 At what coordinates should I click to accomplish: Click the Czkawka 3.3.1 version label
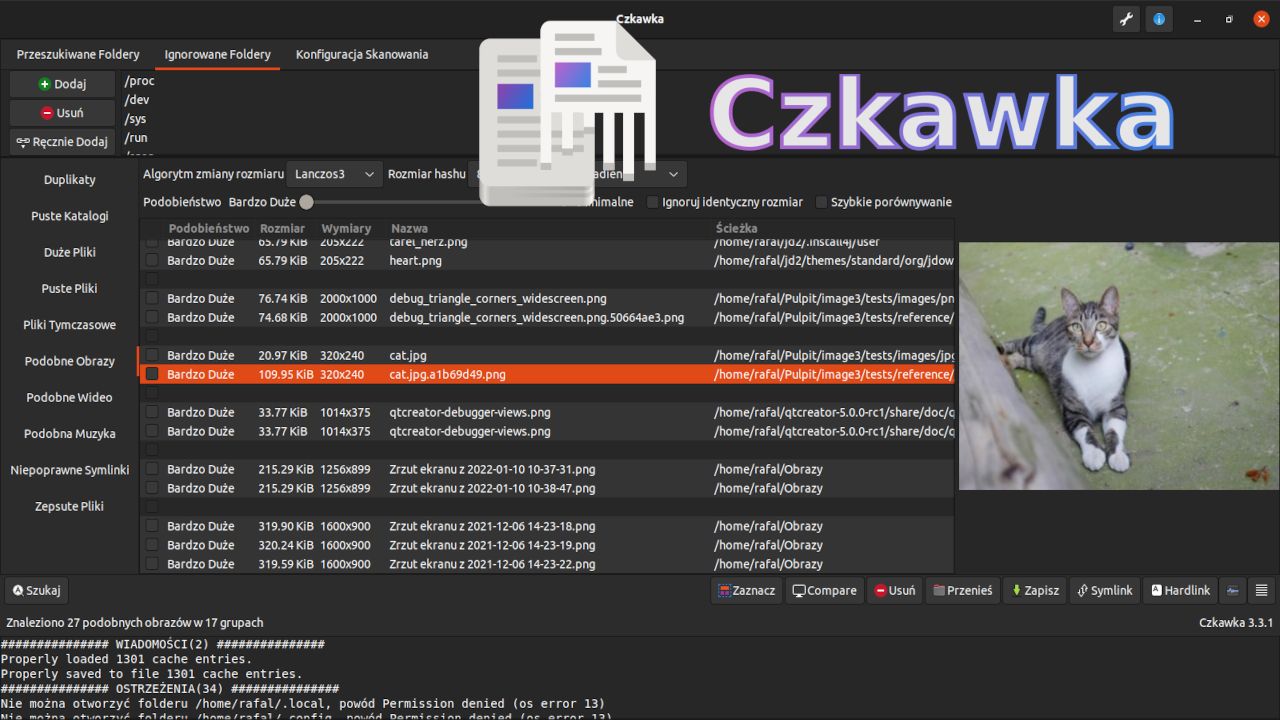[x=1236, y=622]
